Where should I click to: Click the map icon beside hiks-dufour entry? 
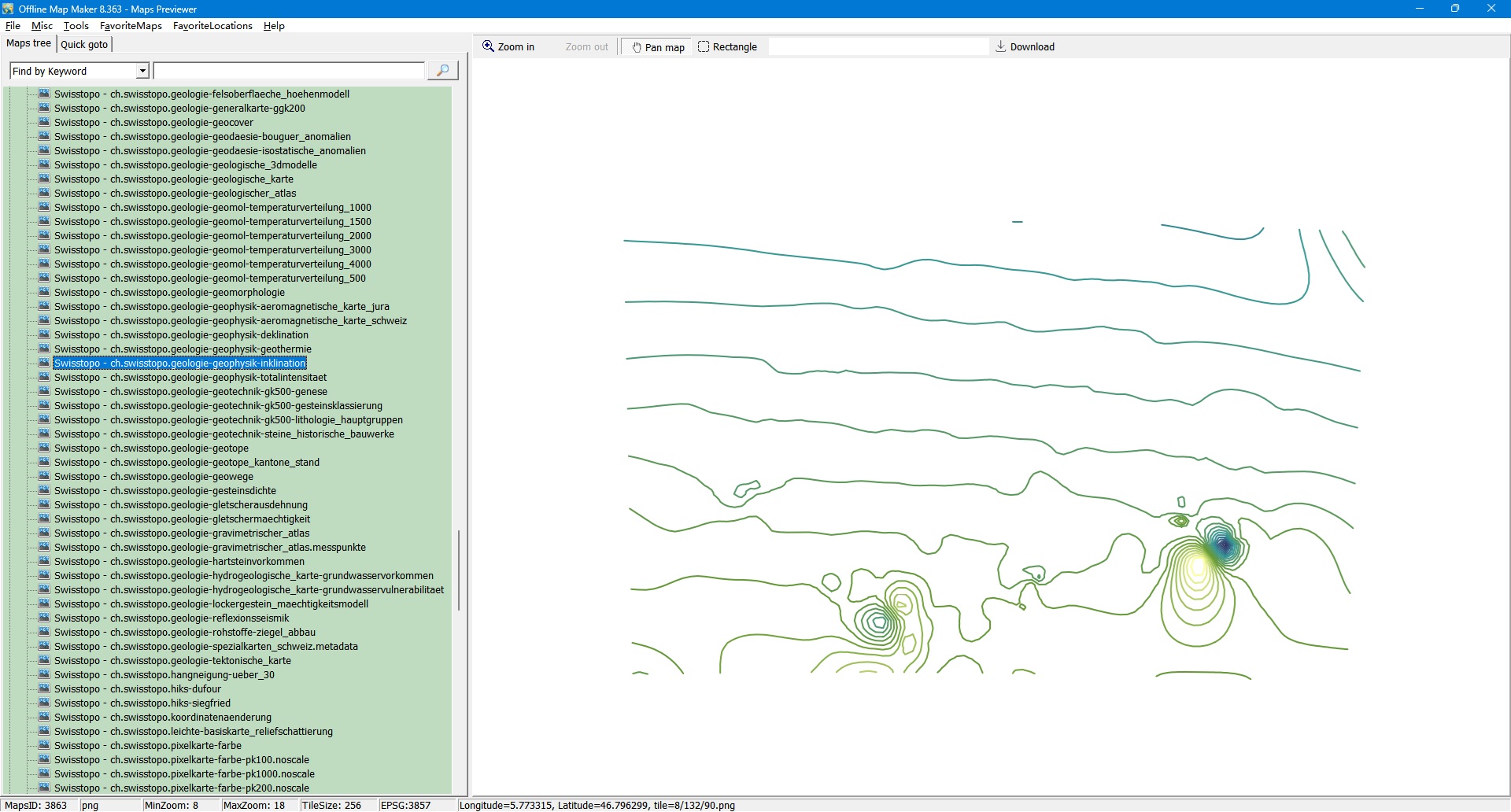point(44,688)
